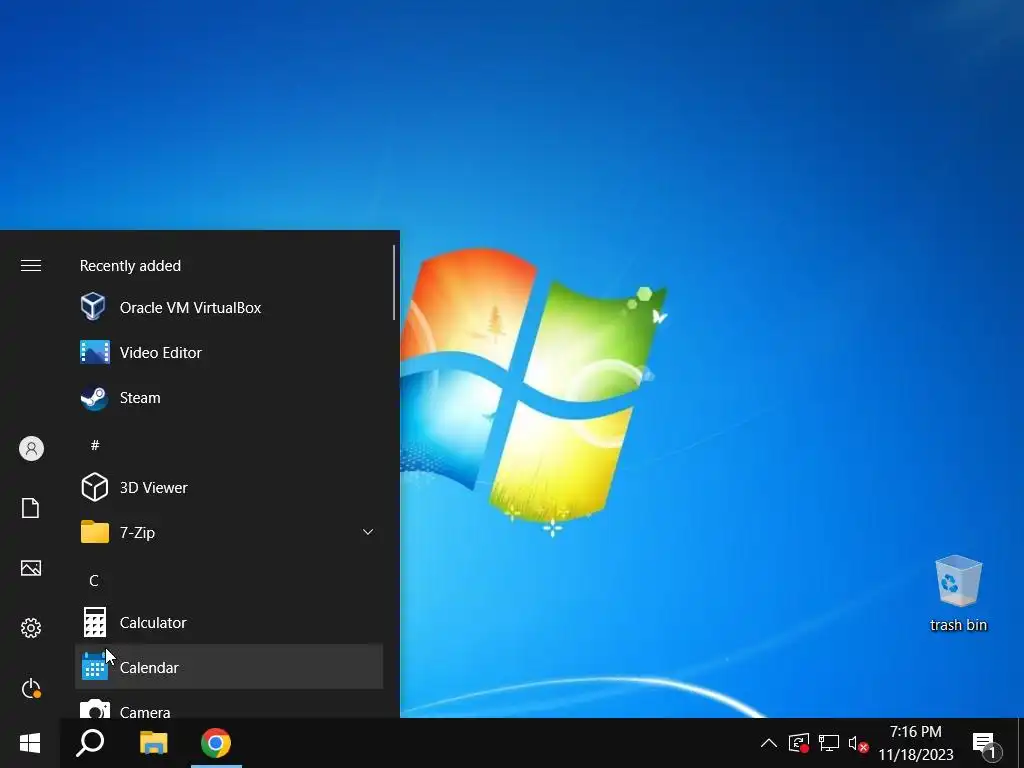The height and width of the screenshot is (768, 1024).
Task: Open File Explorer from taskbar
Action: tap(153, 743)
